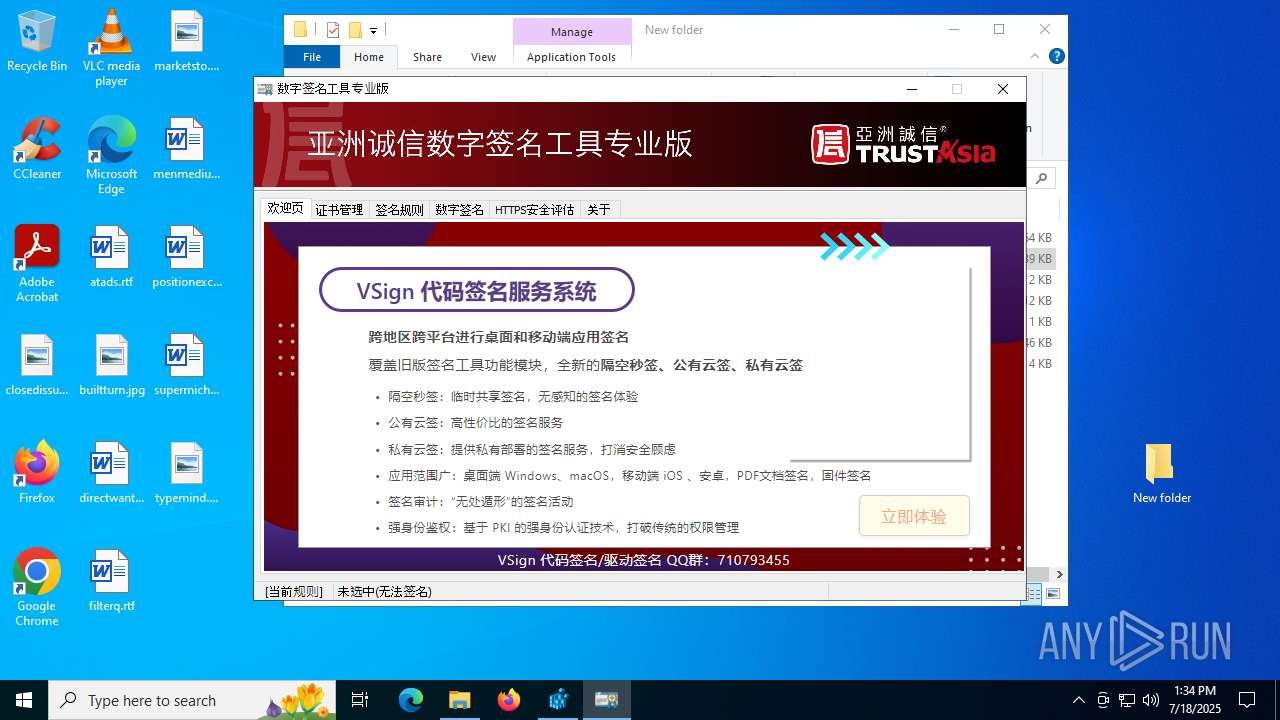Open Edge from the taskbar
Image resolution: width=1280 pixels, height=720 pixels.
411,700
